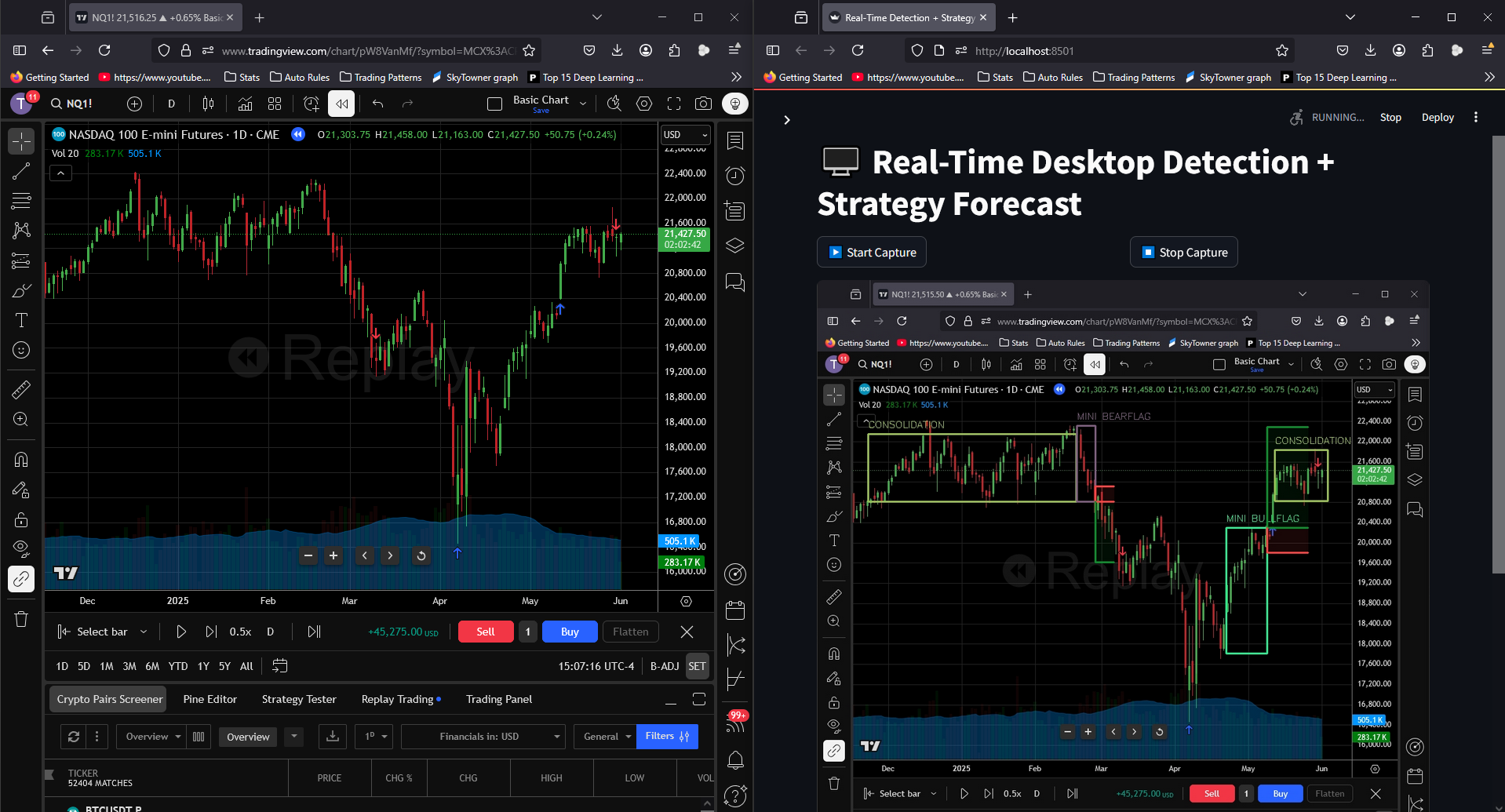1505x812 pixels.
Task: Select the ruler measure tool
Action: [21, 389]
